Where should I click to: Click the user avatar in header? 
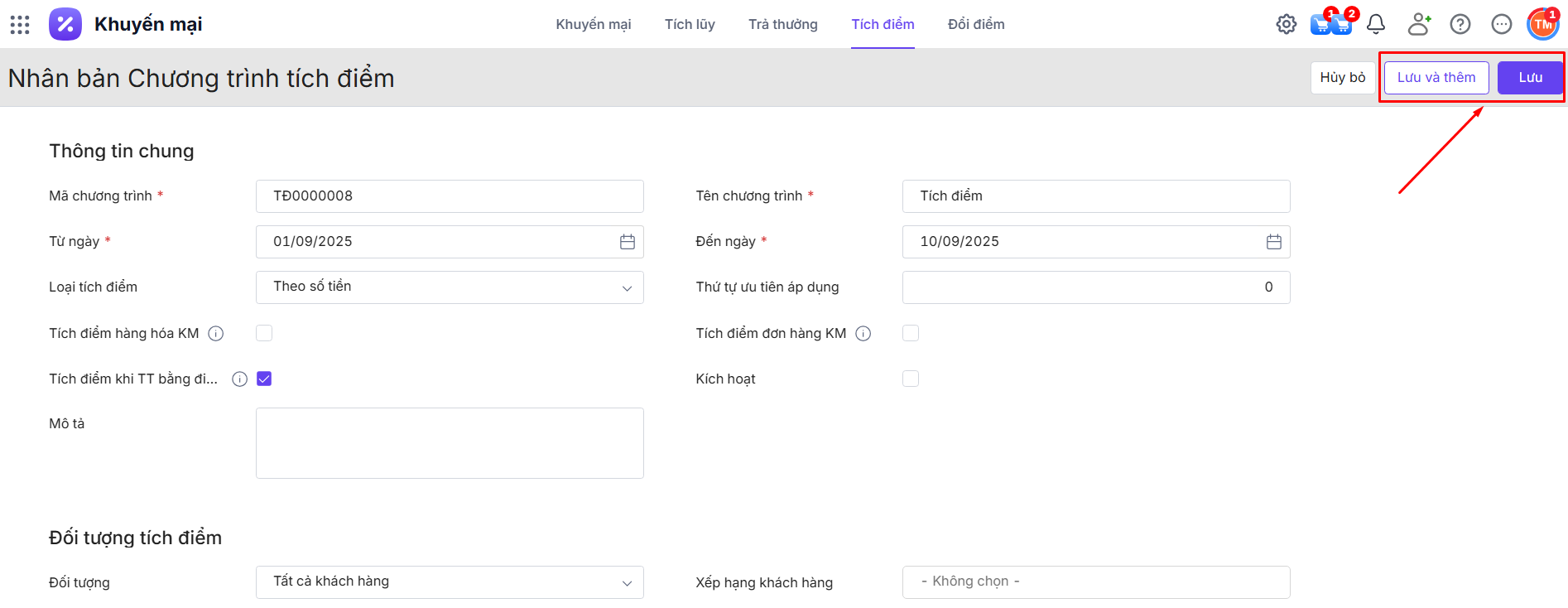[x=1542, y=25]
